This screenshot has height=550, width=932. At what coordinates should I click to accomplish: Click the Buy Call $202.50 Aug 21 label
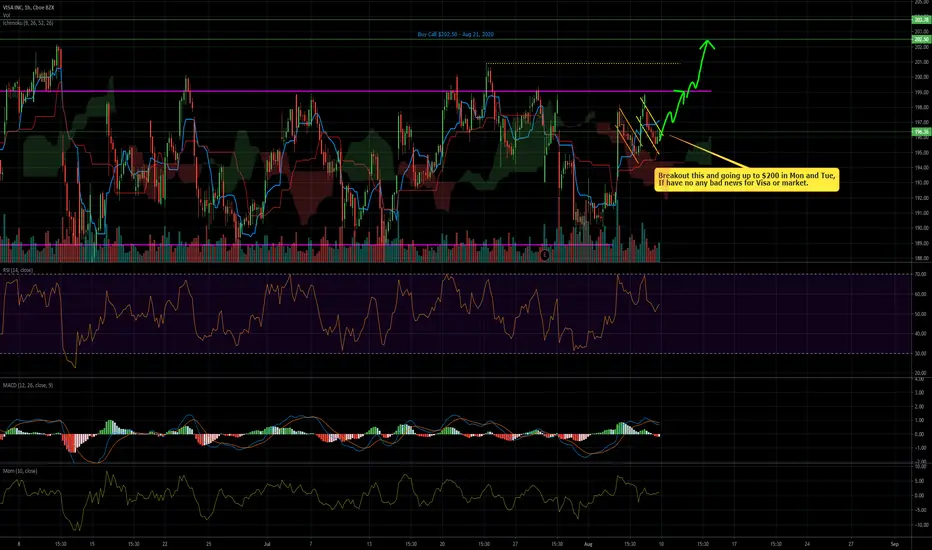pos(455,34)
